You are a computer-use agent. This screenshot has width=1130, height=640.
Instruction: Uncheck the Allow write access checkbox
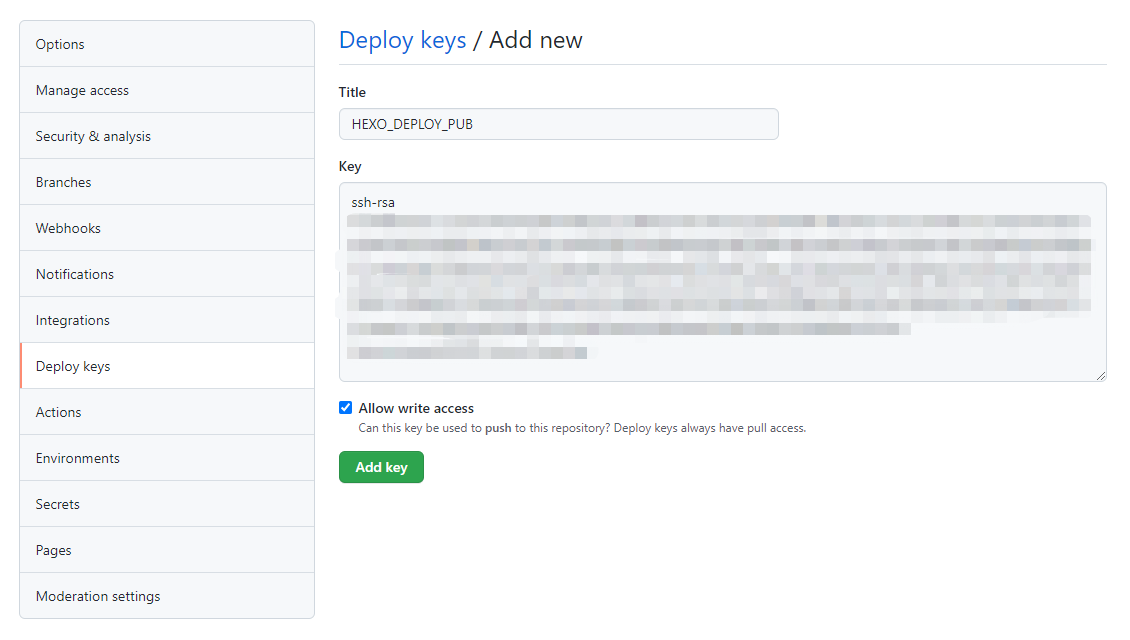346,408
